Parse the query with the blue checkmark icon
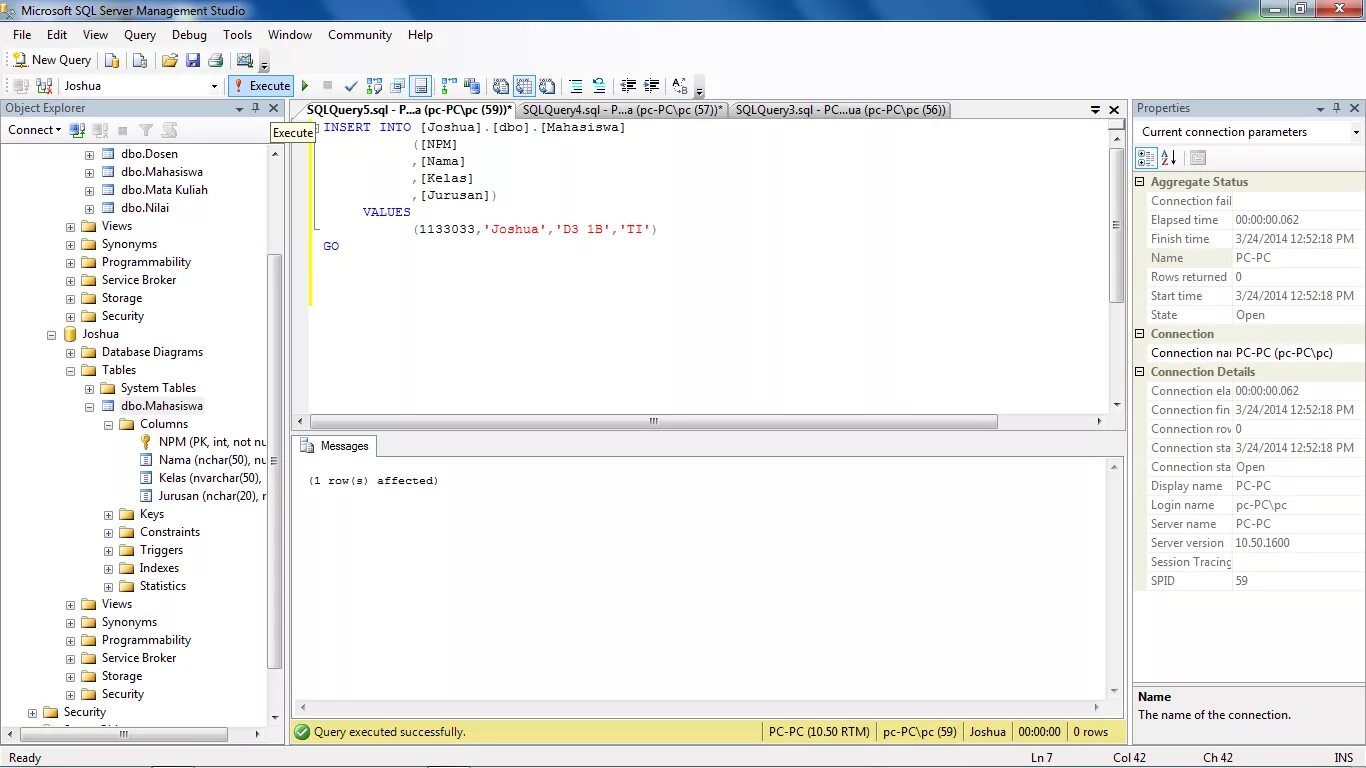 tap(350, 86)
